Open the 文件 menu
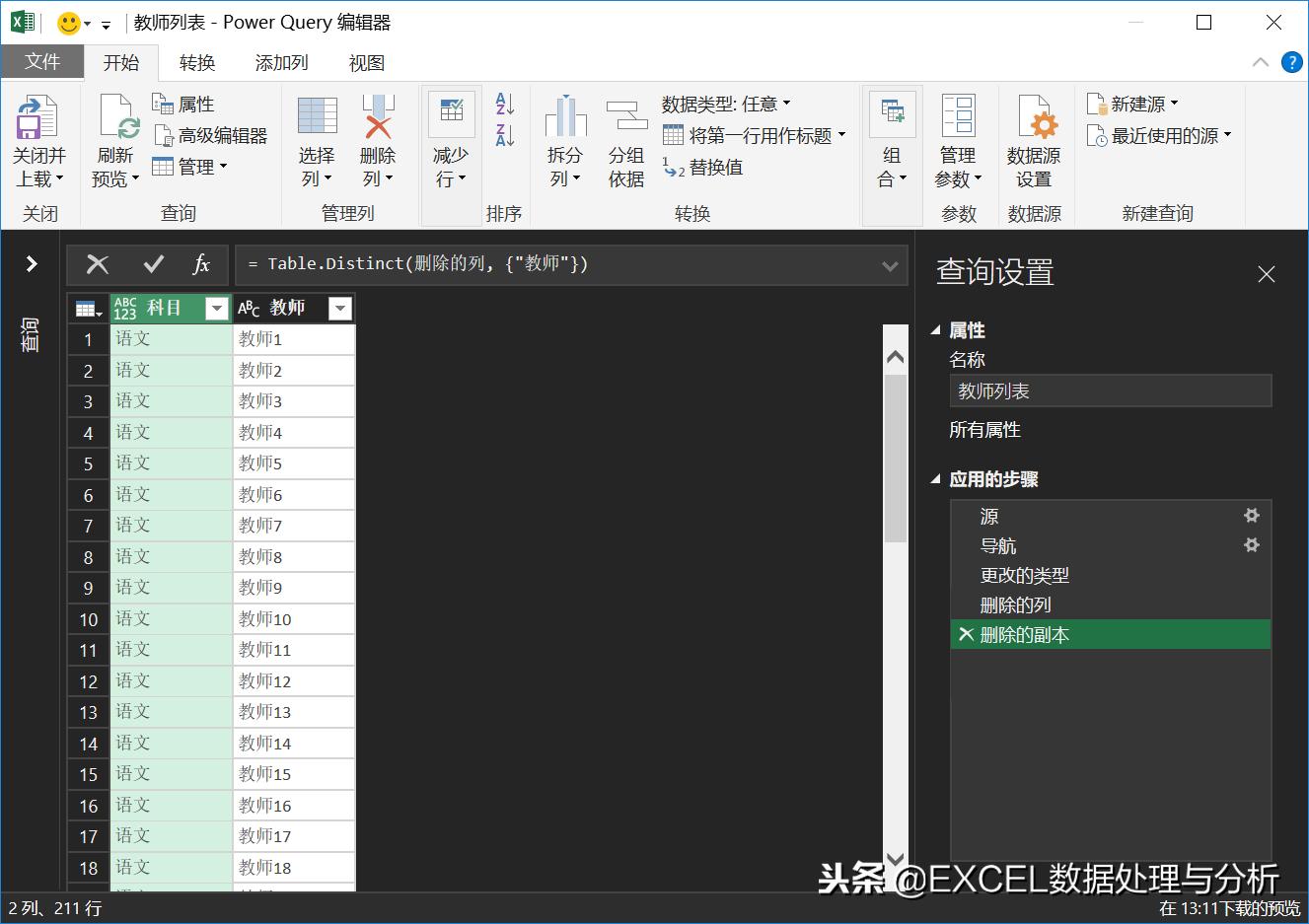This screenshot has height=924, width=1309. tap(43, 61)
